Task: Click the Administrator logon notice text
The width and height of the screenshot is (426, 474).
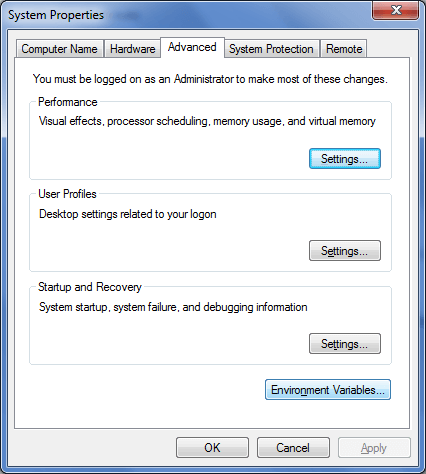Action: (x=210, y=79)
